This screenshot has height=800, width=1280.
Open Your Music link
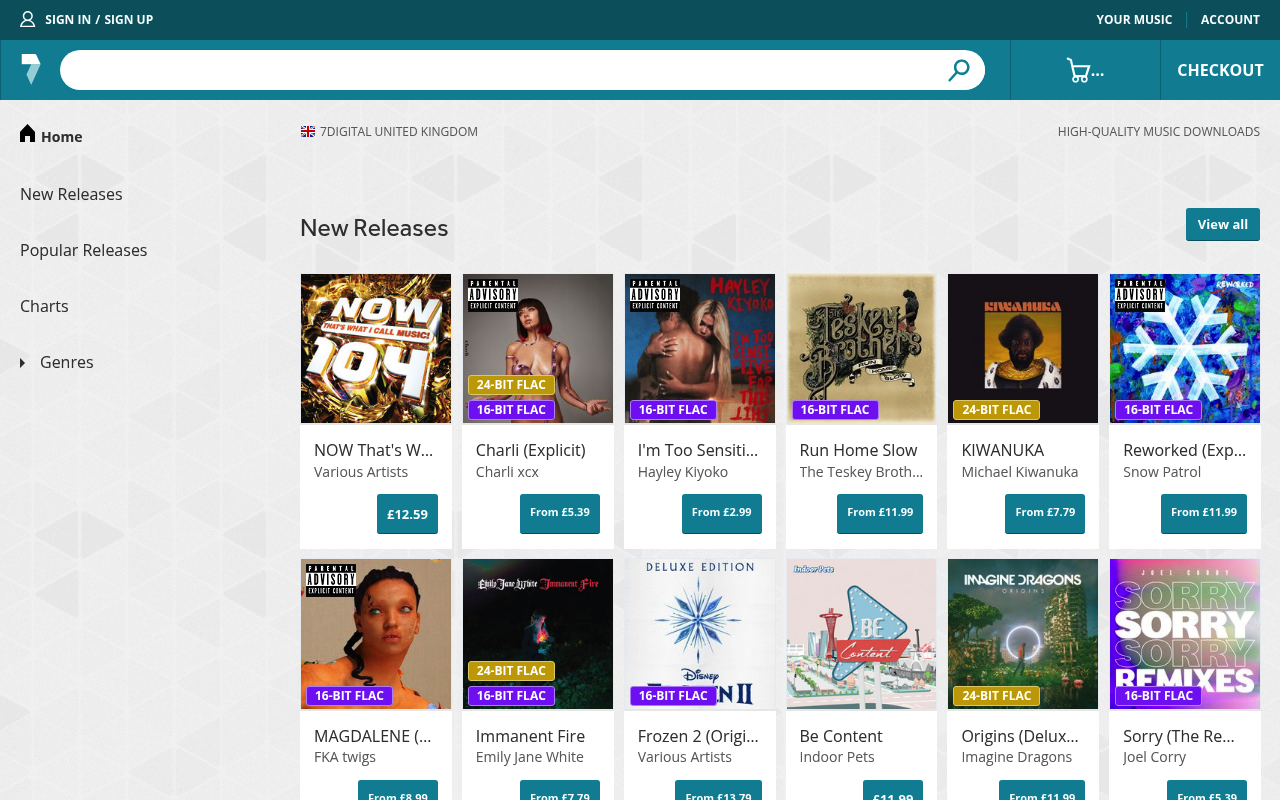(x=1134, y=19)
